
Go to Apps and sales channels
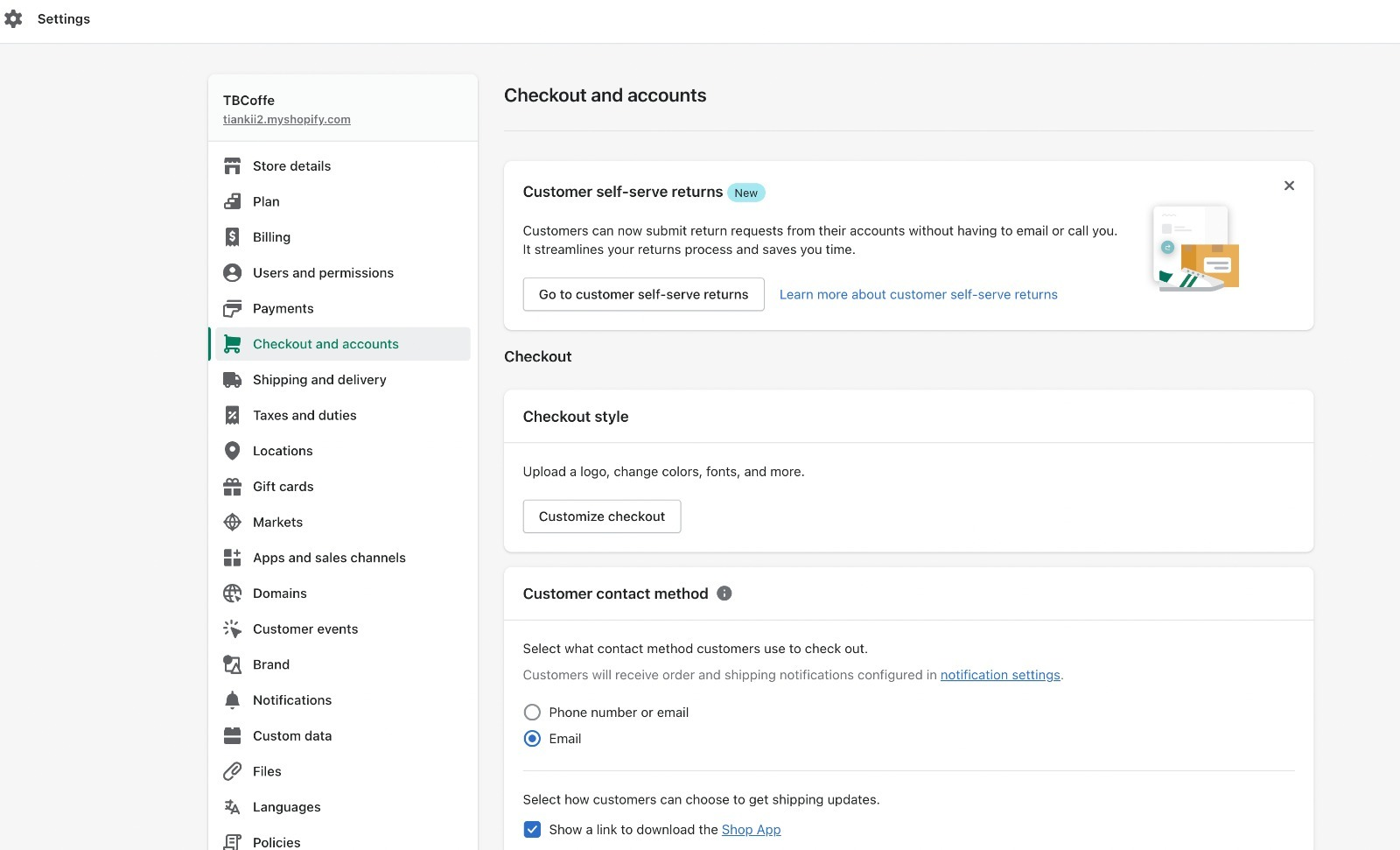click(329, 558)
